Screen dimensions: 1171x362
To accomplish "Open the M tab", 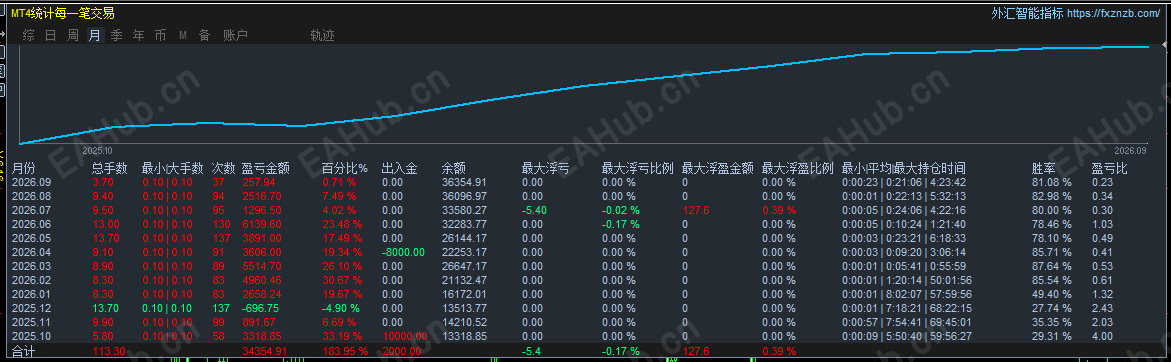I will click(x=182, y=35).
